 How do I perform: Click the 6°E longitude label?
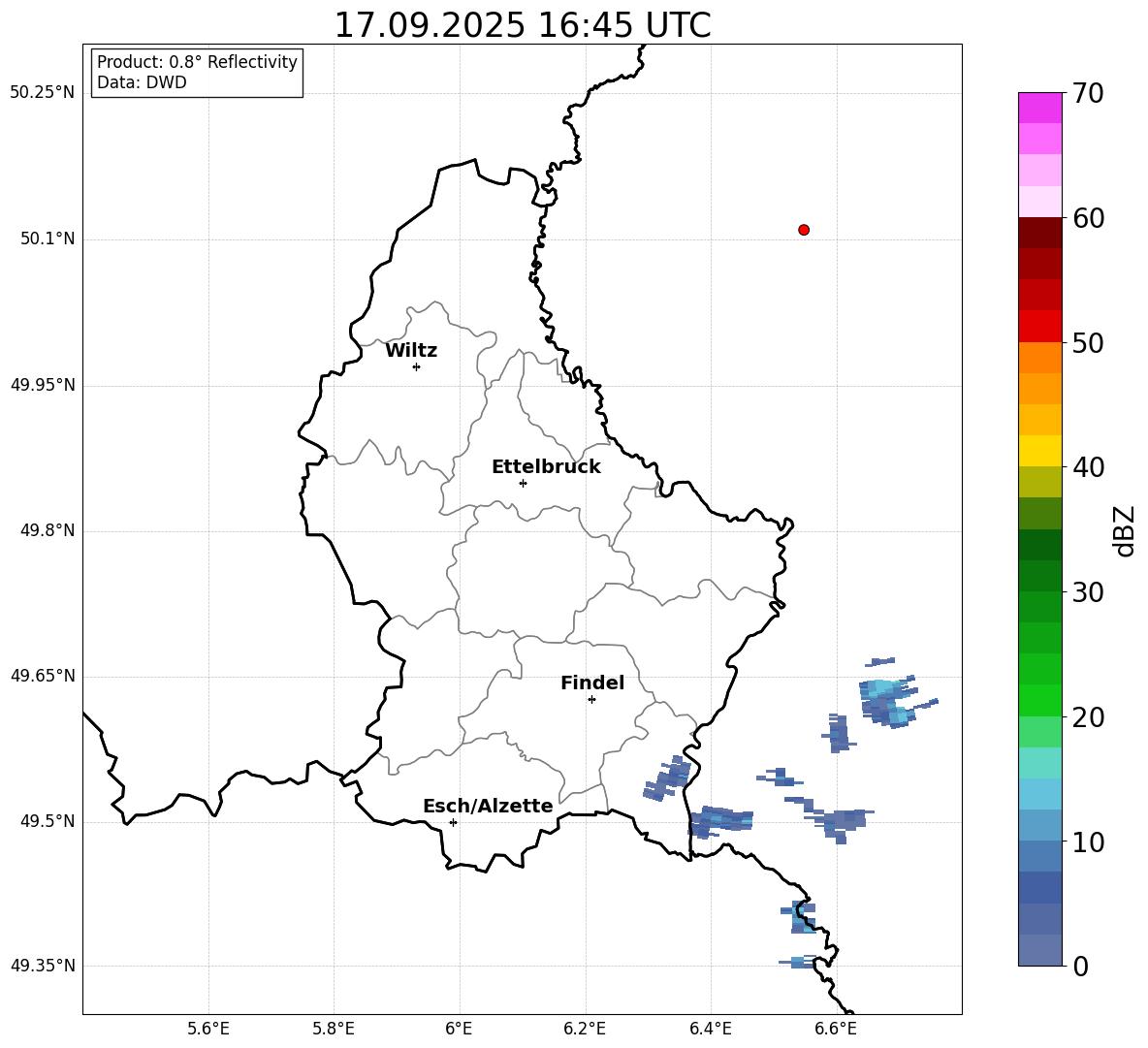click(459, 1030)
